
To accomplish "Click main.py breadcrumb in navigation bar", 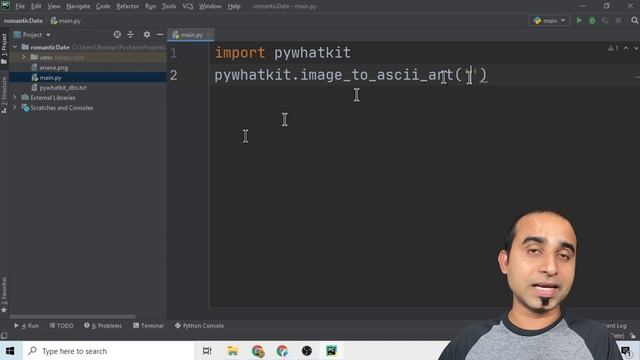I will coord(66,21).
